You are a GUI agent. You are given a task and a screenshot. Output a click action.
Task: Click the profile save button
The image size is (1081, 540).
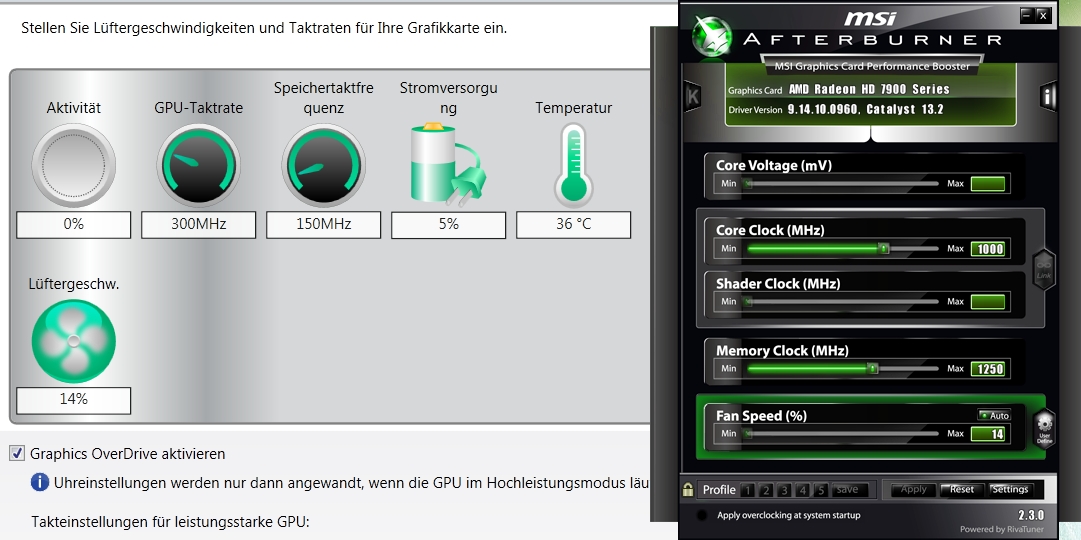(847, 490)
